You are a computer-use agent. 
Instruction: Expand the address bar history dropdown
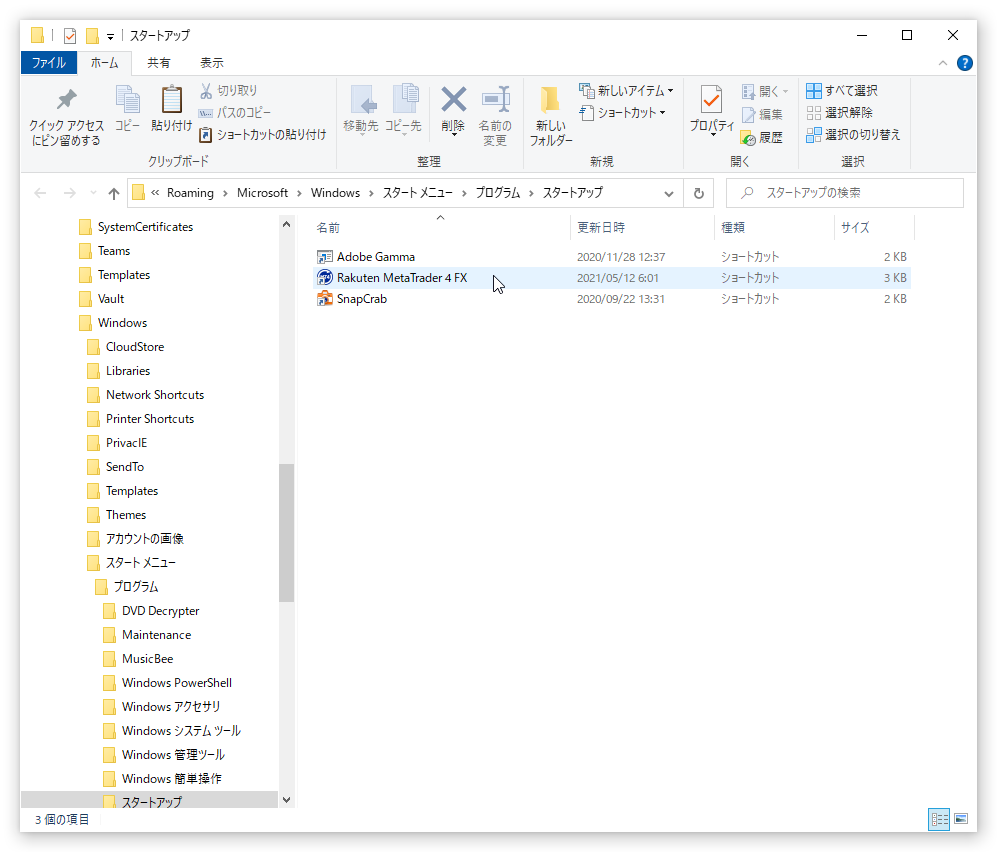[668, 193]
